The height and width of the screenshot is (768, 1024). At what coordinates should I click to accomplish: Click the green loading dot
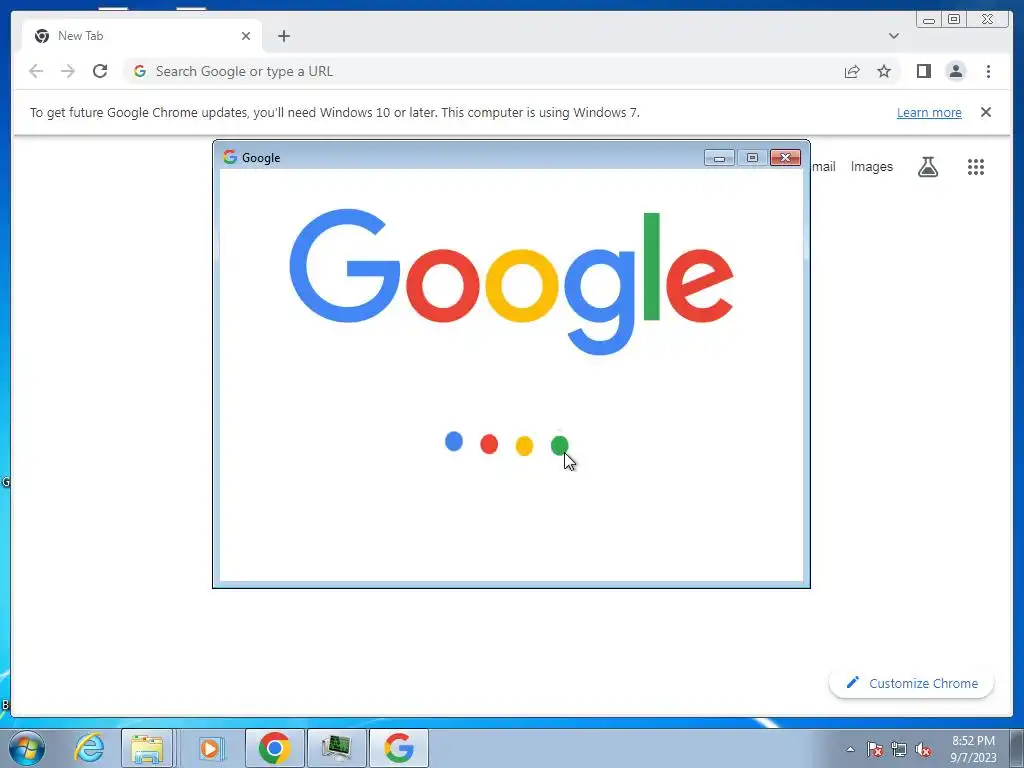click(x=560, y=445)
